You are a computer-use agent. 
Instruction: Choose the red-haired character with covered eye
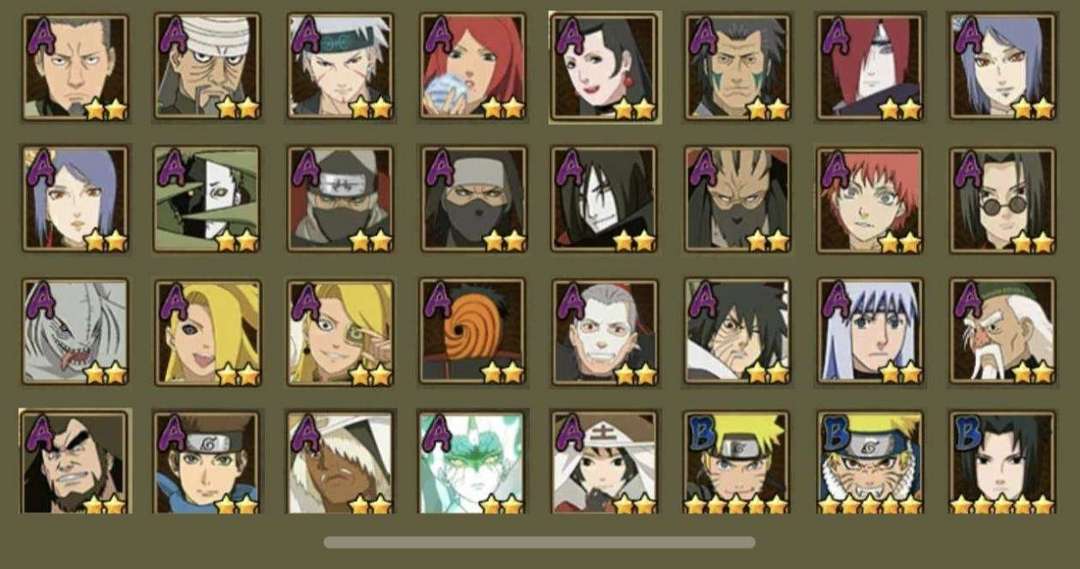tap(870, 67)
